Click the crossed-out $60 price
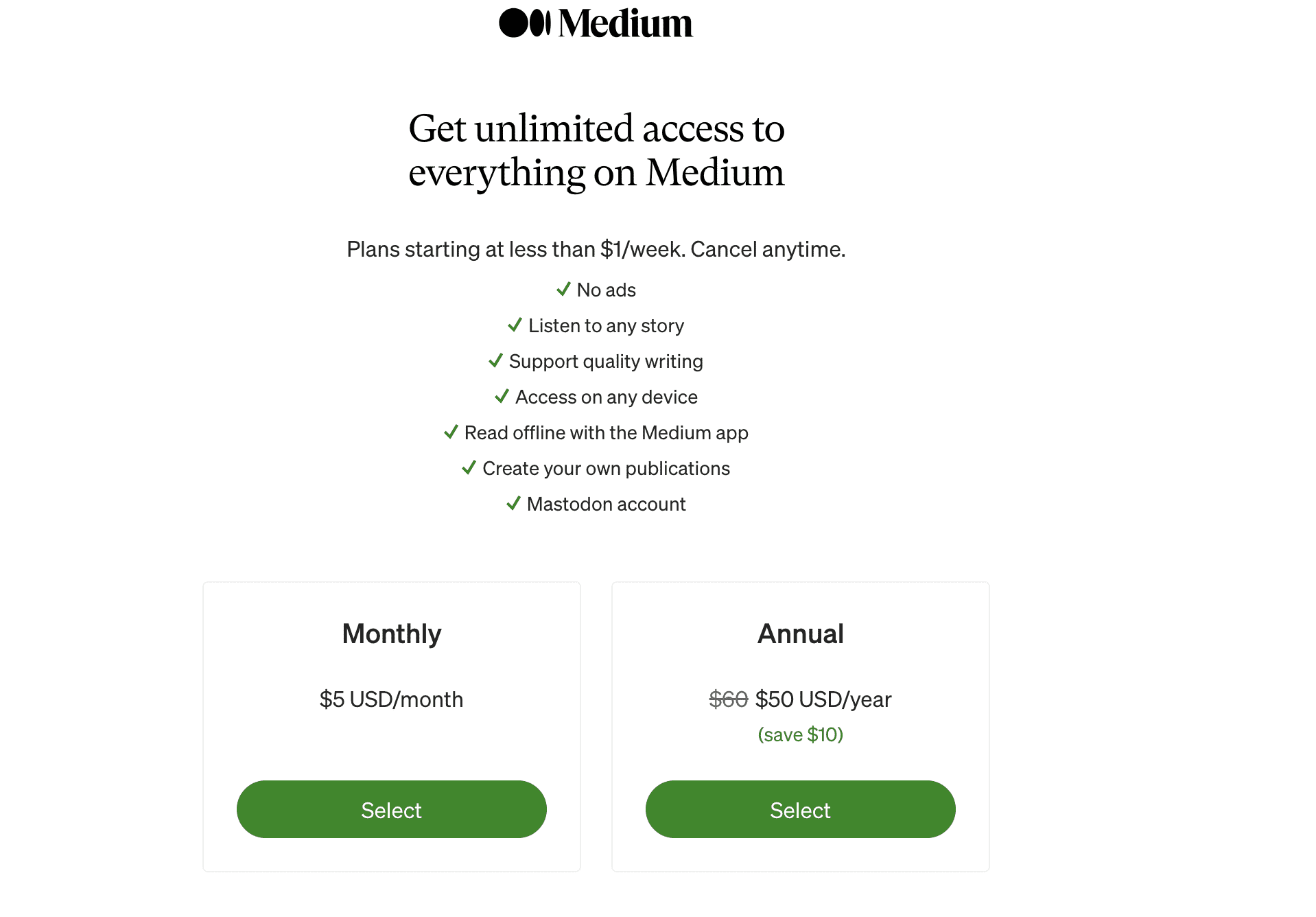This screenshot has width=1316, height=917. (728, 699)
